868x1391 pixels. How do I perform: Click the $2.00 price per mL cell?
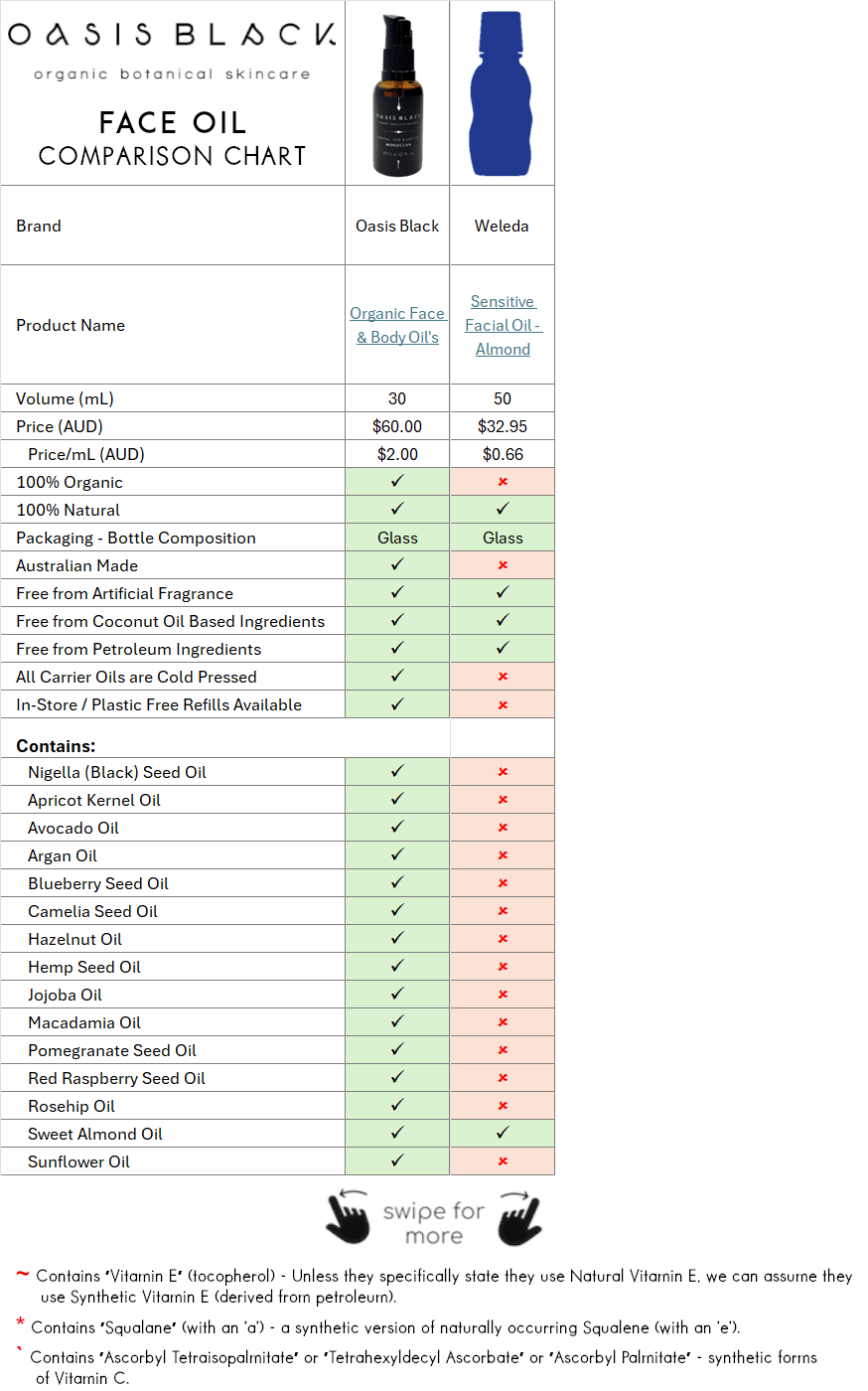[x=397, y=454]
